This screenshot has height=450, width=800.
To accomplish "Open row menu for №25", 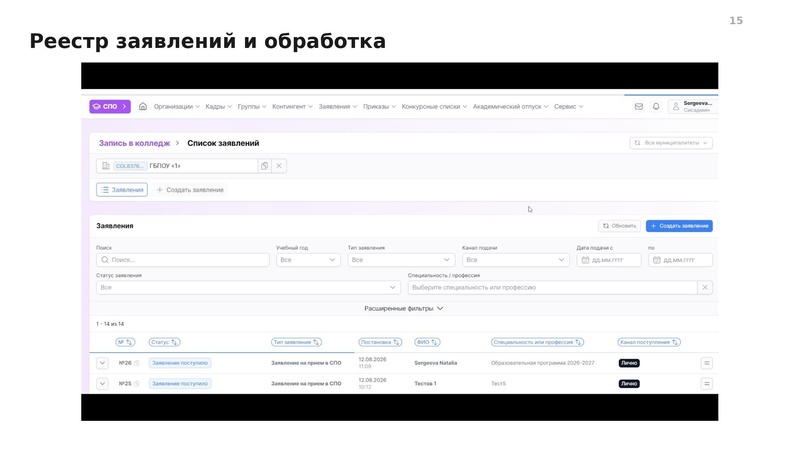I will pyautogui.click(x=707, y=384).
